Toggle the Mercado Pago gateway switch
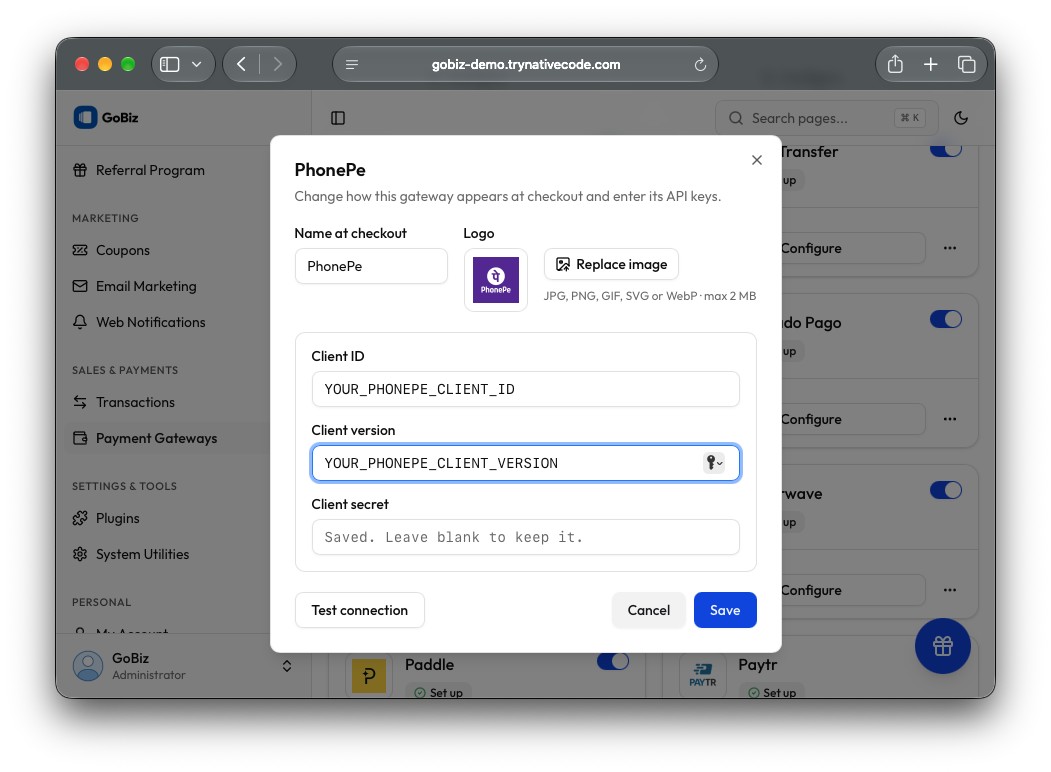 (x=946, y=319)
